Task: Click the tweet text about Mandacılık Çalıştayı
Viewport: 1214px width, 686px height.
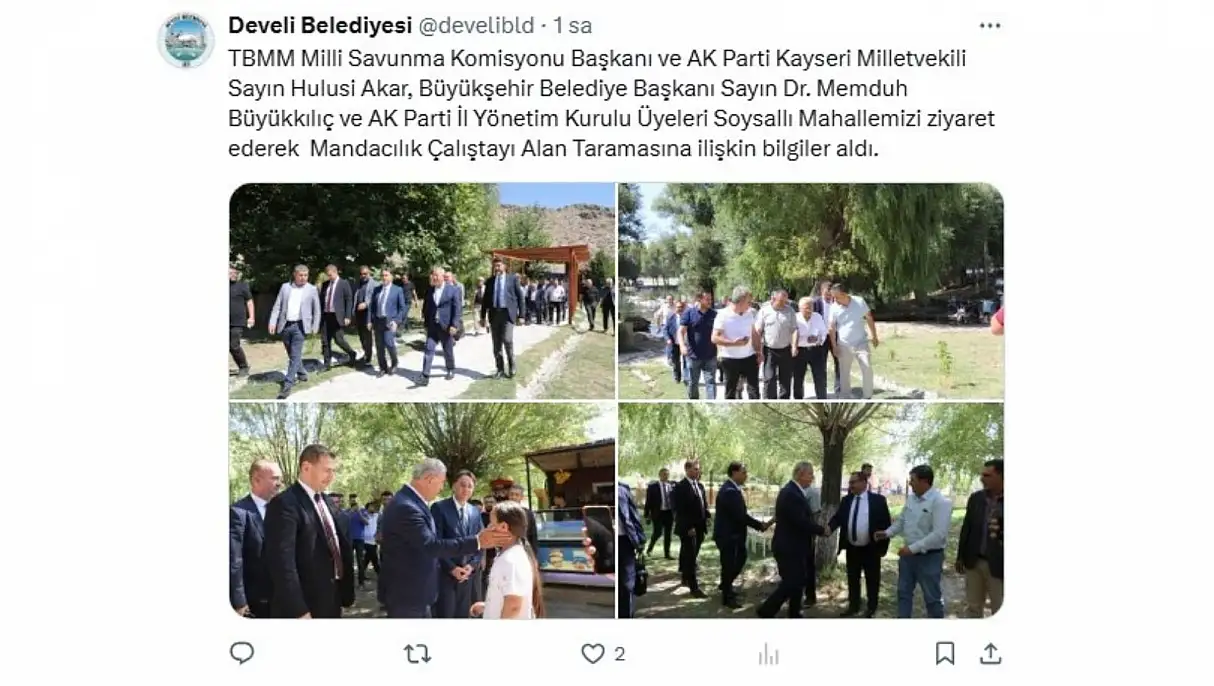Action: [553, 150]
